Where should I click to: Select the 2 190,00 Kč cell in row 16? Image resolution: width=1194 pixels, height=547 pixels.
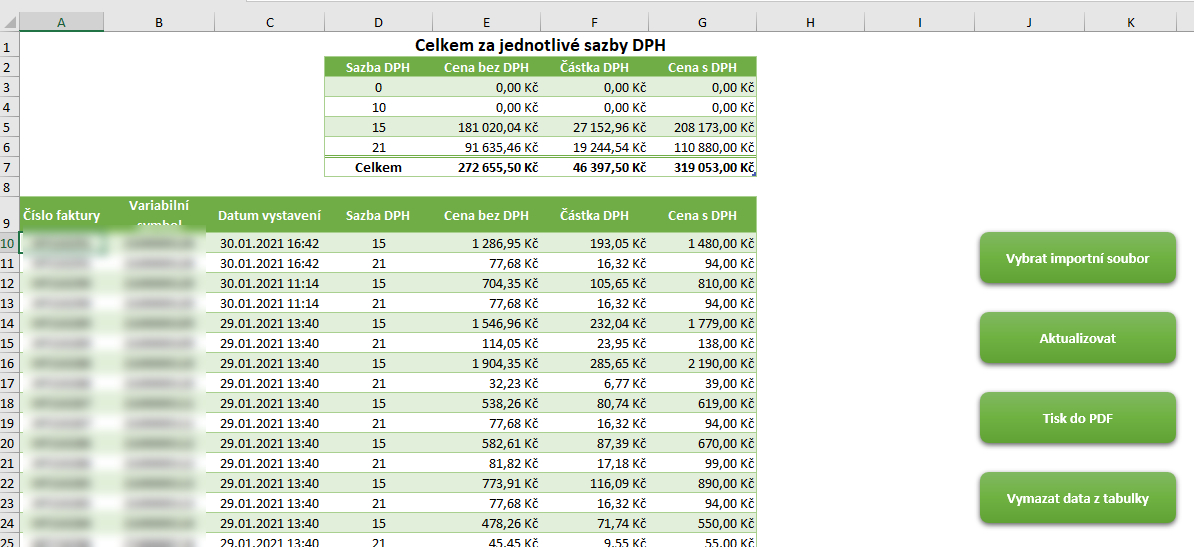click(x=703, y=363)
